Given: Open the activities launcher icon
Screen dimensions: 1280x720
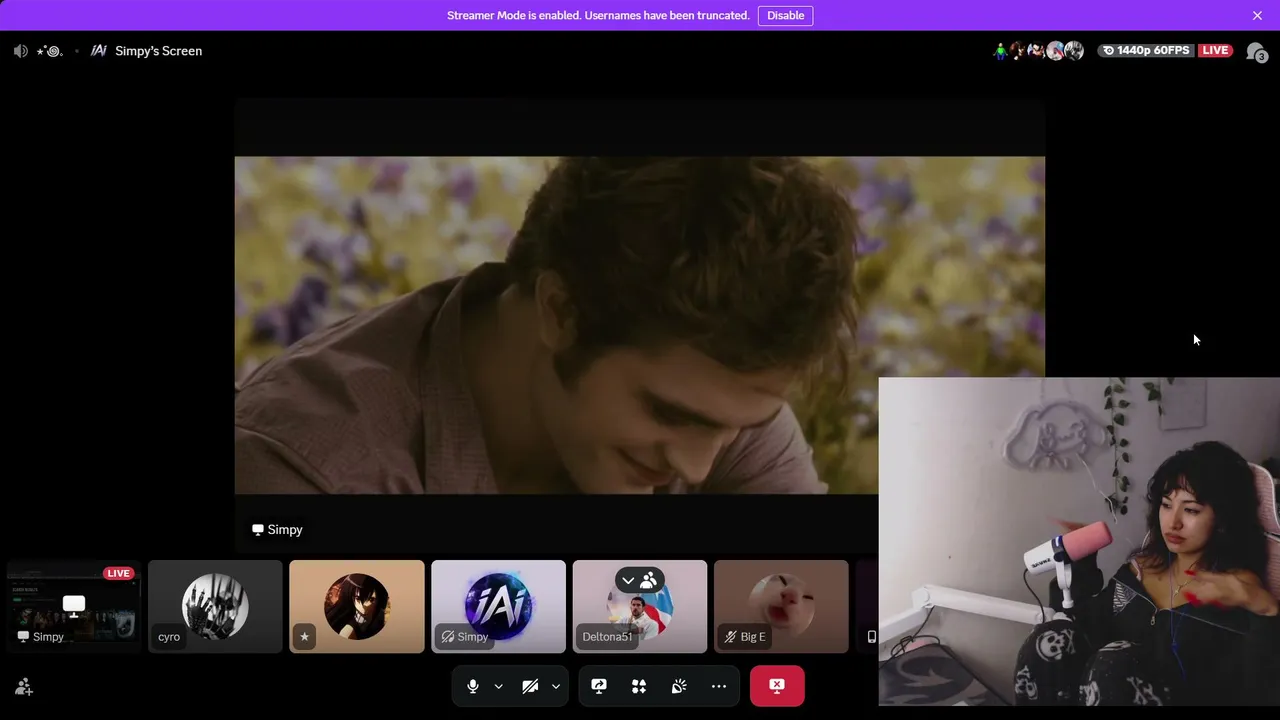Looking at the screenshot, I should click(x=639, y=686).
